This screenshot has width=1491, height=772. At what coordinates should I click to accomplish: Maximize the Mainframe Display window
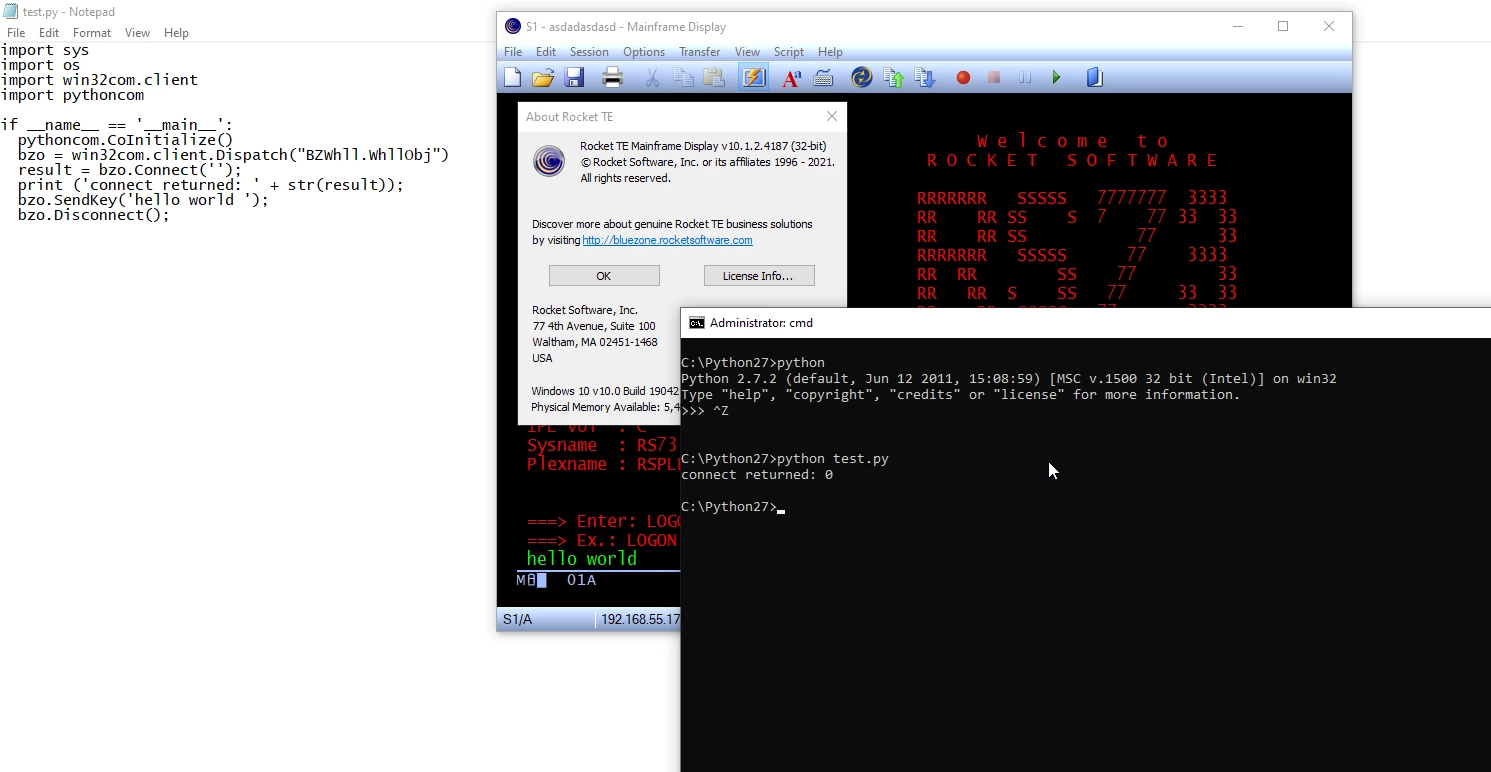(1283, 27)
